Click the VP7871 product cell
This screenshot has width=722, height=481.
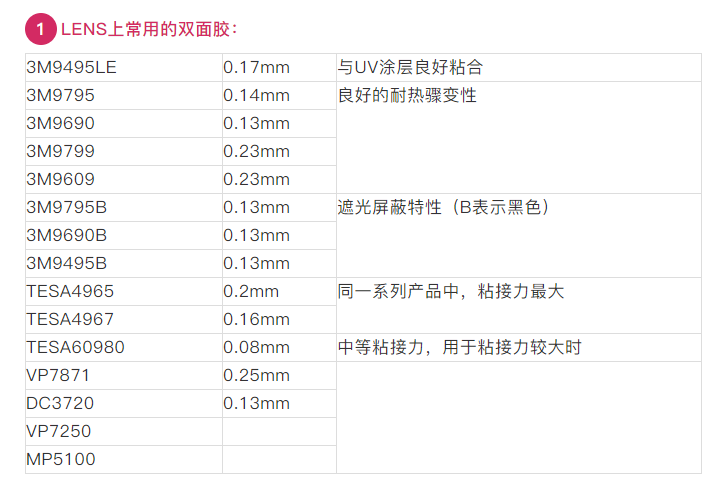124,376
